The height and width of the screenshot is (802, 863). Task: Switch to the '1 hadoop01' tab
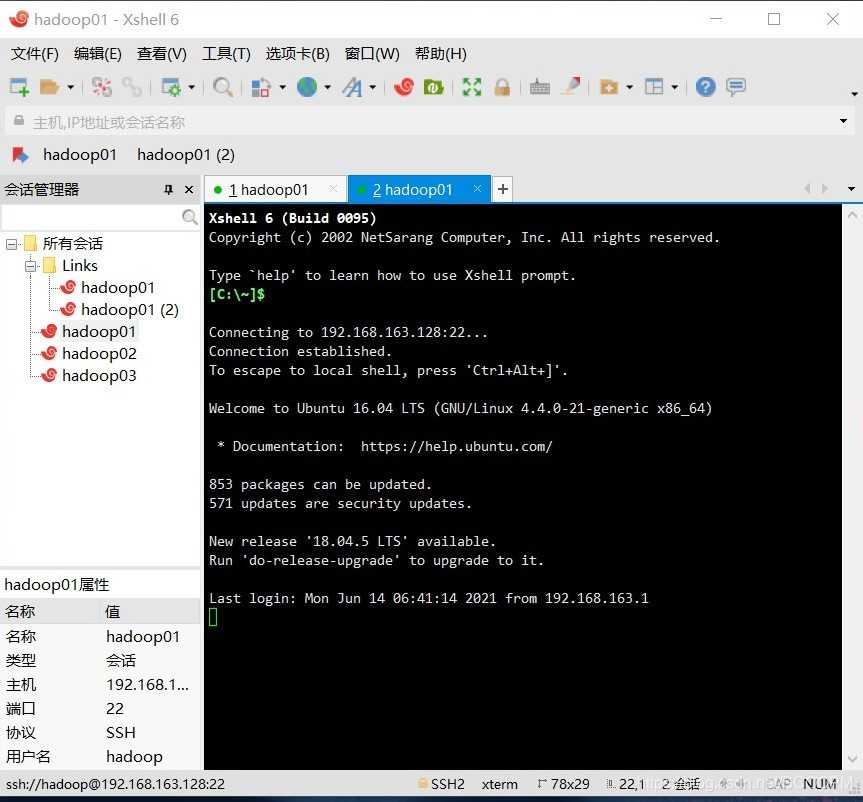pyautogui.click(x=268, y=190)
